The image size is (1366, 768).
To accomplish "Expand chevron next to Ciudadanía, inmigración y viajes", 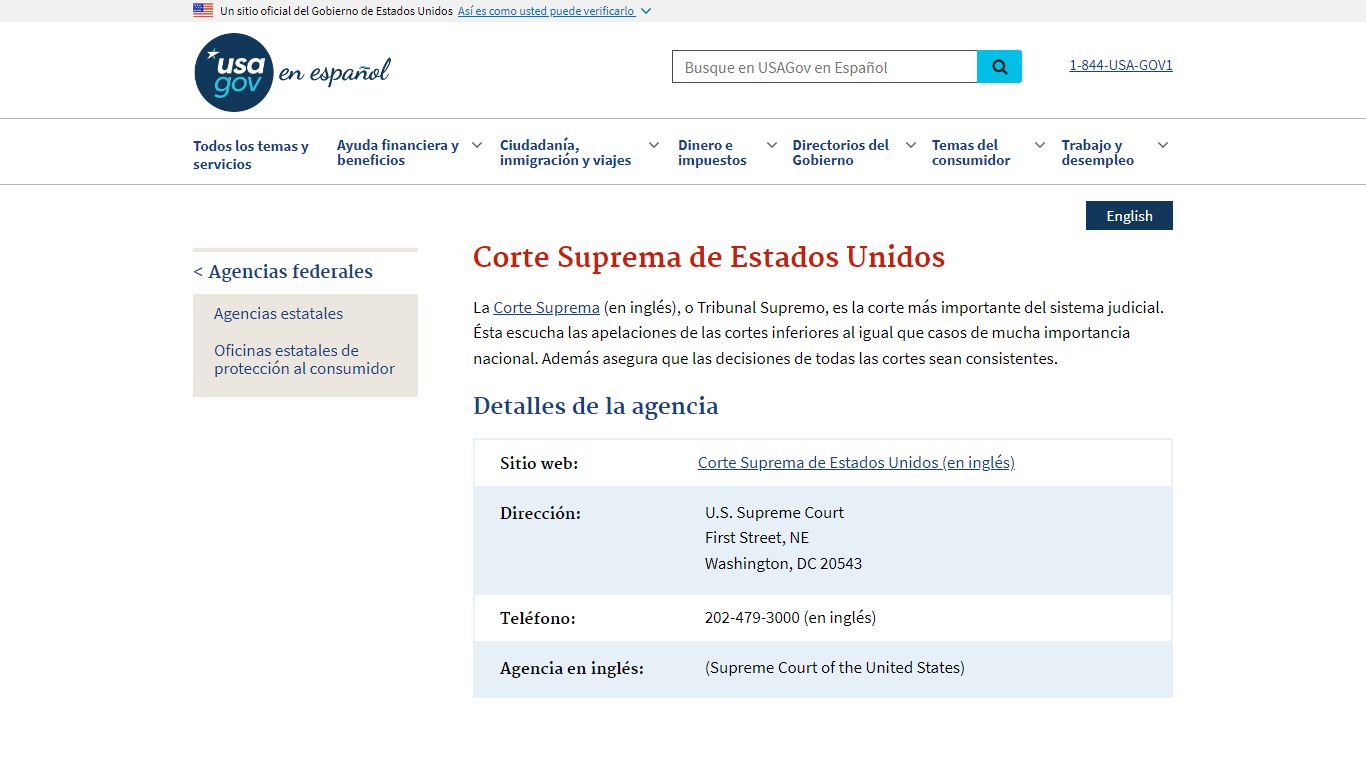I will click(654, 145).
